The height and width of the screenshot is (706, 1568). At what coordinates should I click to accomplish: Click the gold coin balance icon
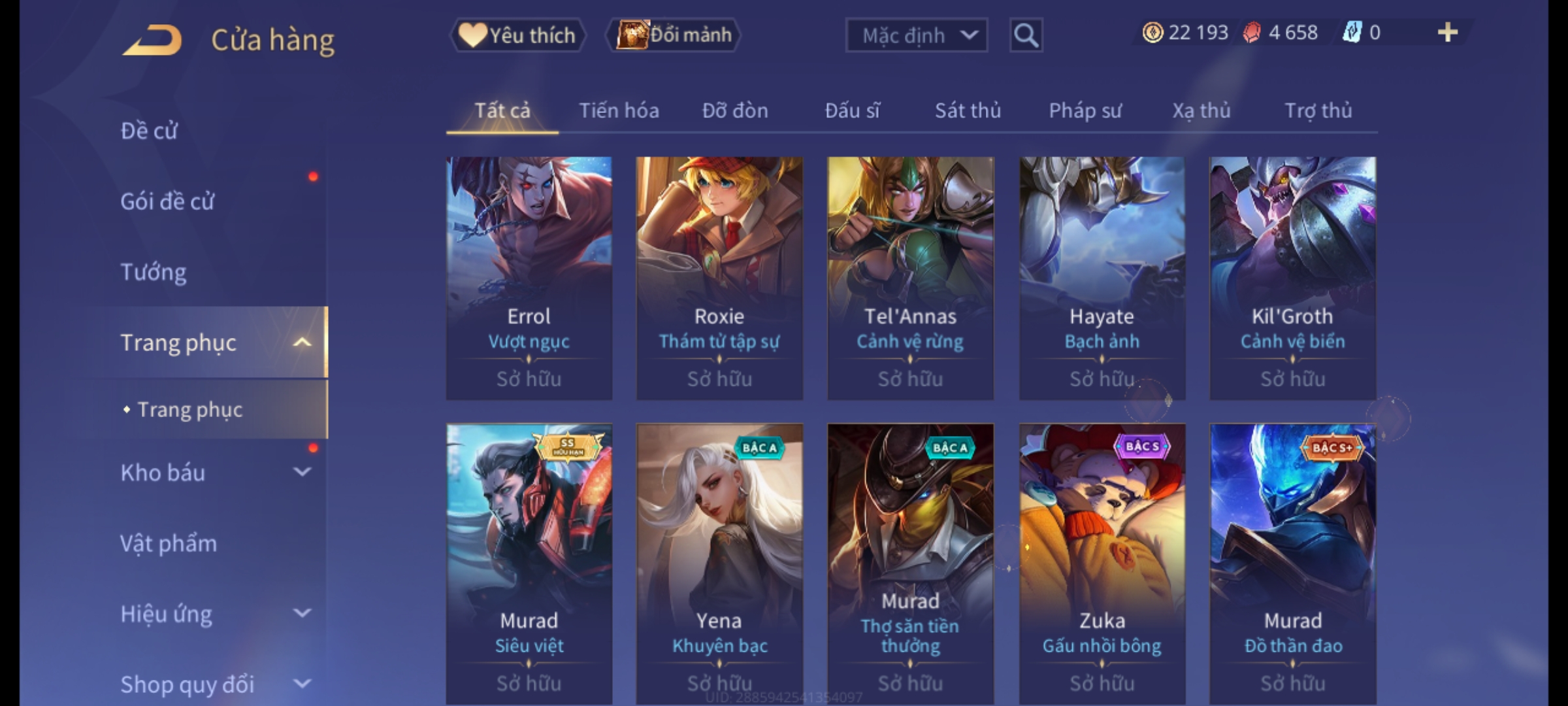click(1152, 33)
